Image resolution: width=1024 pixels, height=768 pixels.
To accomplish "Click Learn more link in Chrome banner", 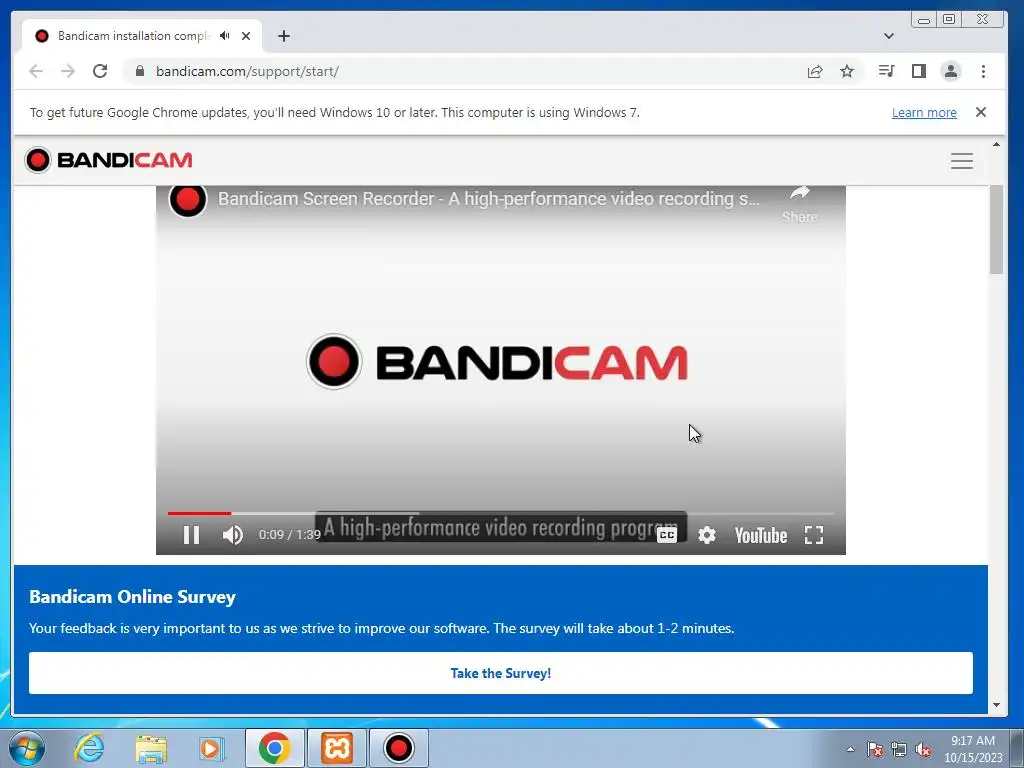I will pos(924,112).
